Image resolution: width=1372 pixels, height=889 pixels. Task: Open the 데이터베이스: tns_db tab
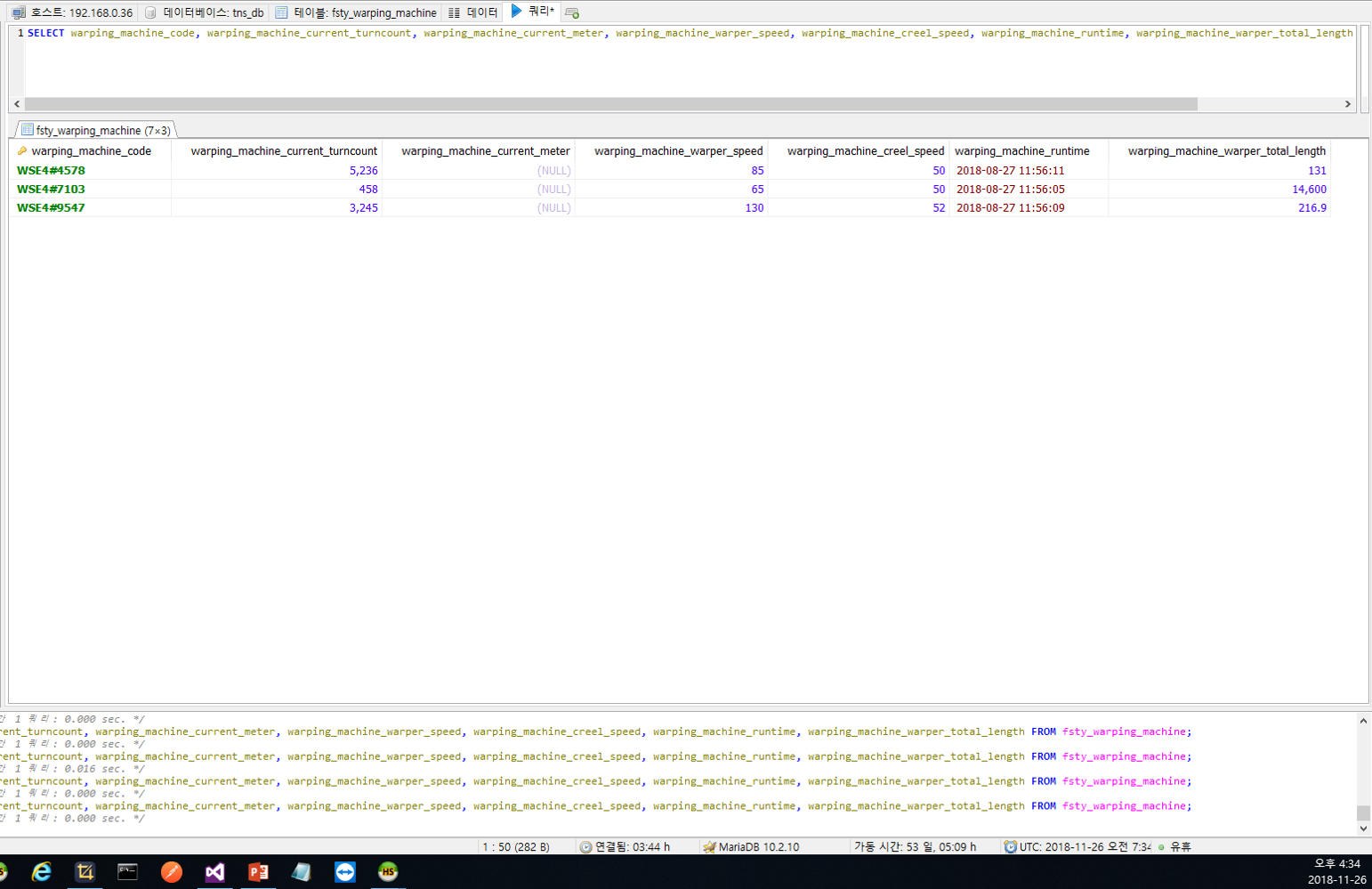click(x=205, y=12)
